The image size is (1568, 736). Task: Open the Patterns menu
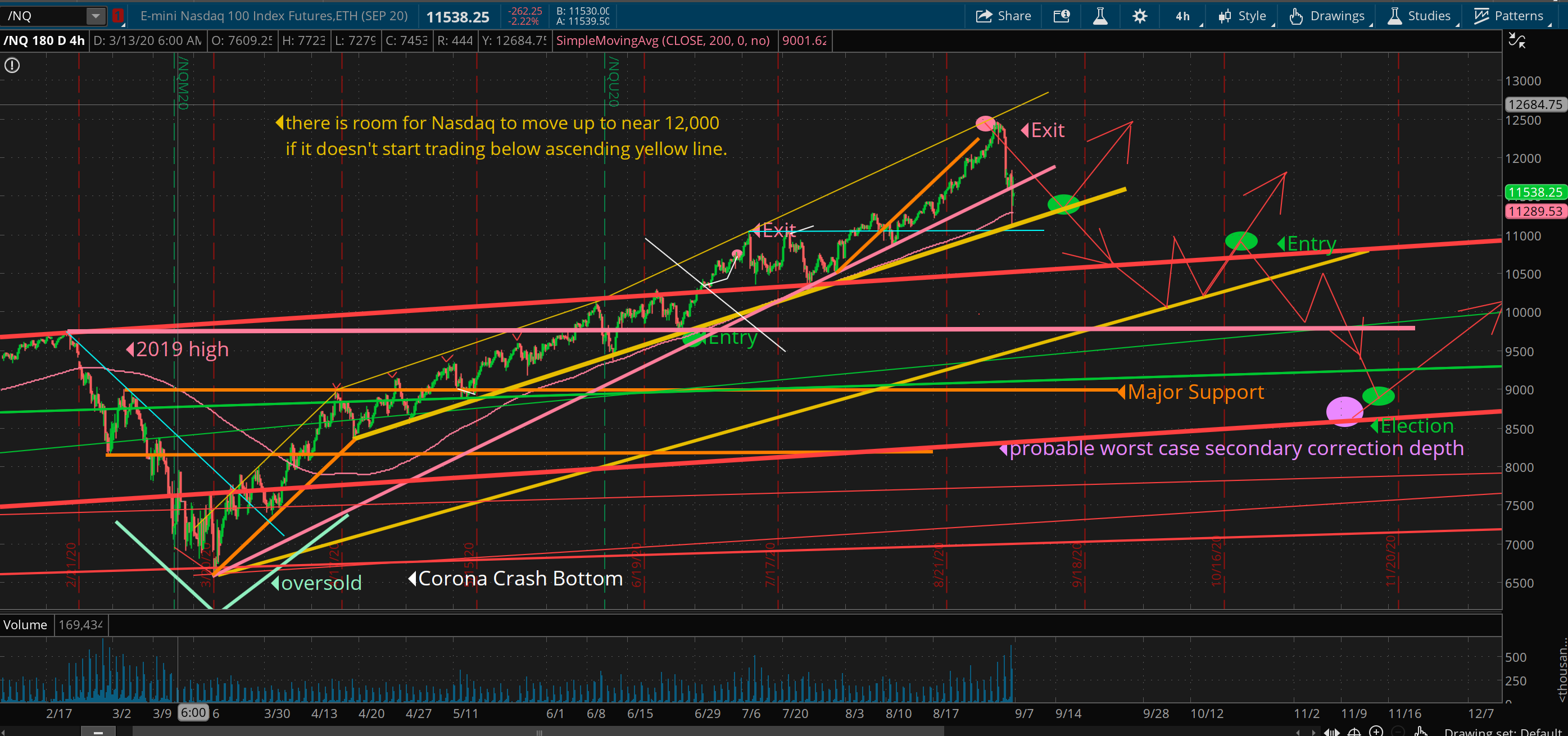click(1509, 16)
